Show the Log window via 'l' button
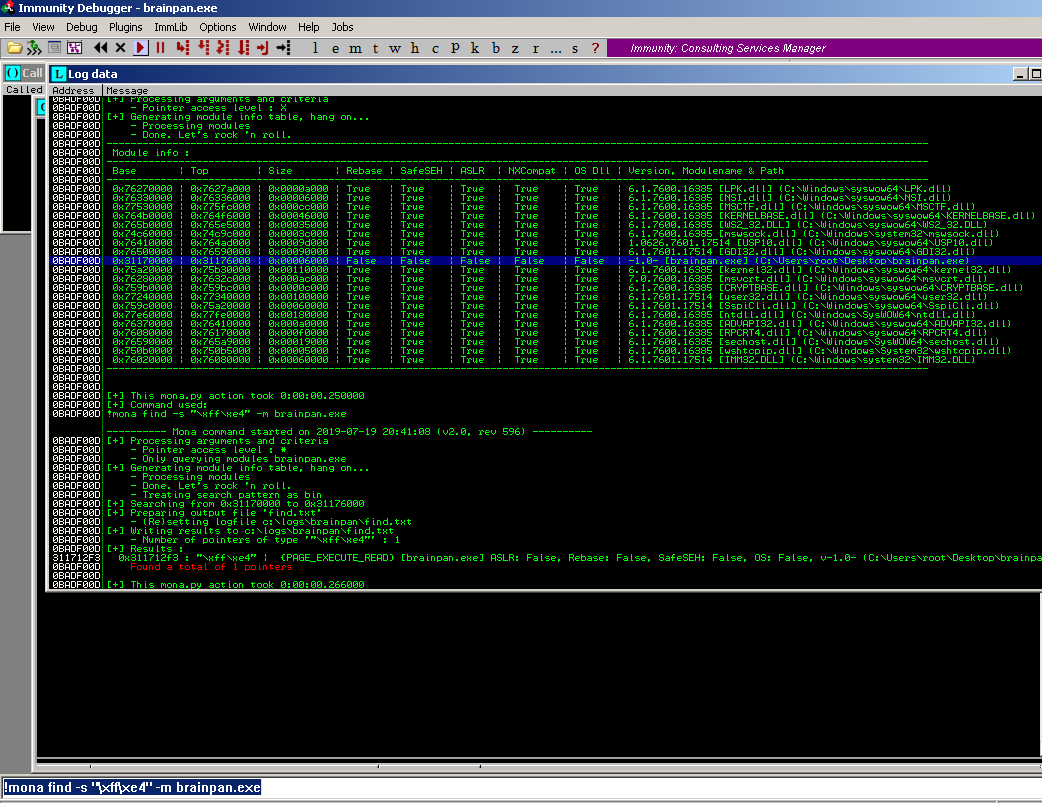Viewport: 1042px width, 803px height. pyautogui.click(x=315, y=48)
